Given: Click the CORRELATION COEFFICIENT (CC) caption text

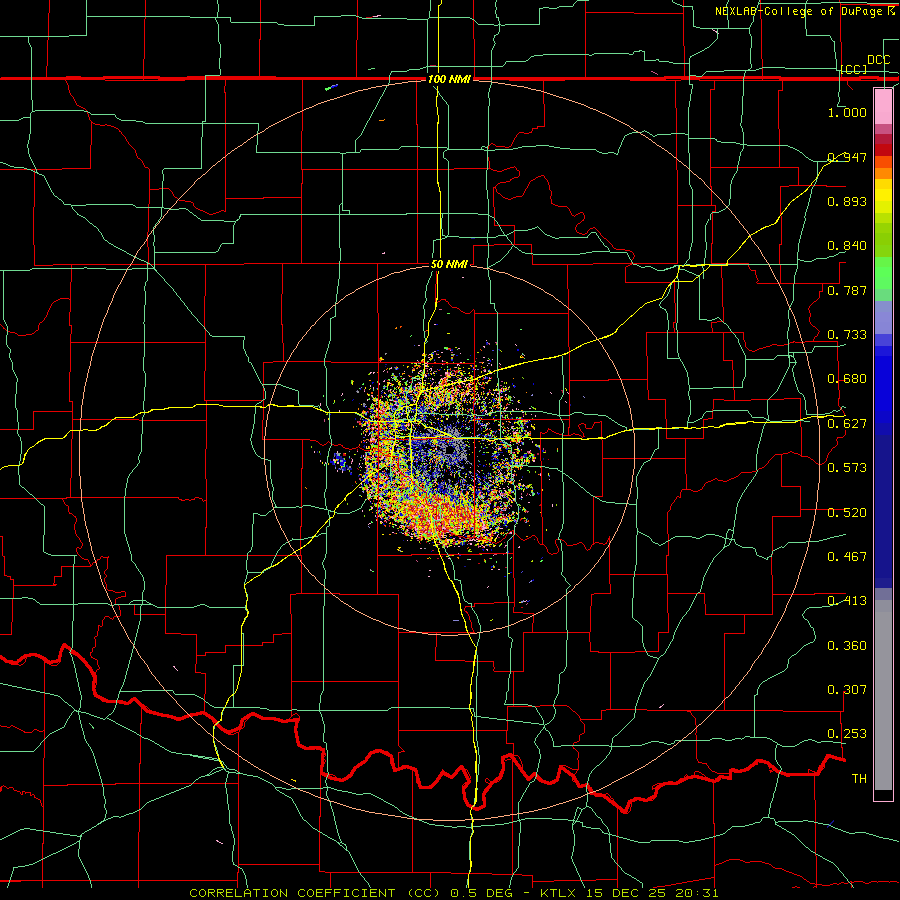Looking at the screenshot, I should (x=315, y=893).
